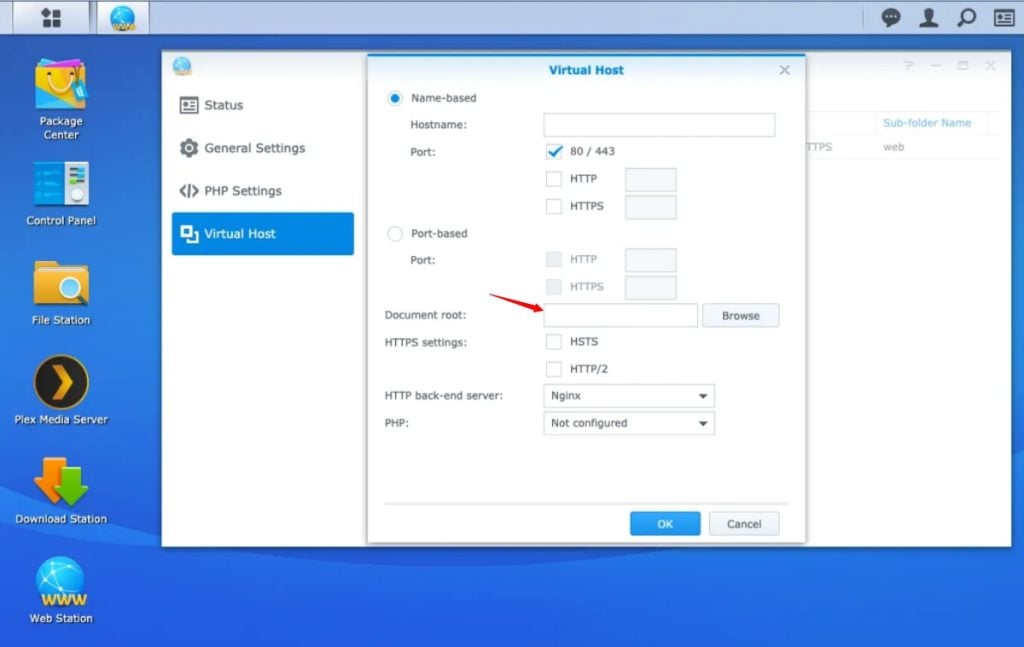Enable HTTP checkbox under Name-based
1024x647 pixels.
(554, 179)
